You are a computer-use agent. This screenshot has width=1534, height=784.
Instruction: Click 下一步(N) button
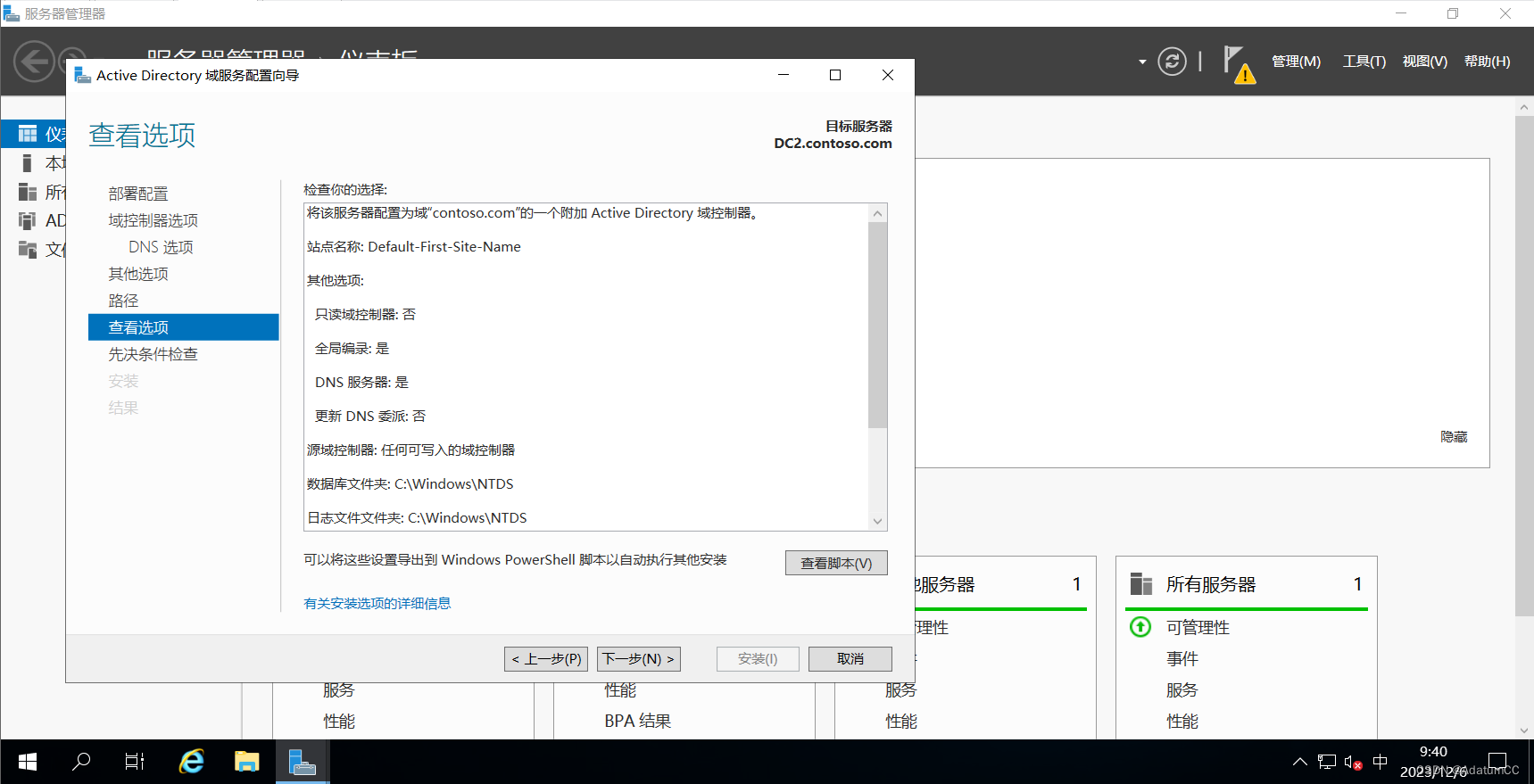[x=638, y=659]
